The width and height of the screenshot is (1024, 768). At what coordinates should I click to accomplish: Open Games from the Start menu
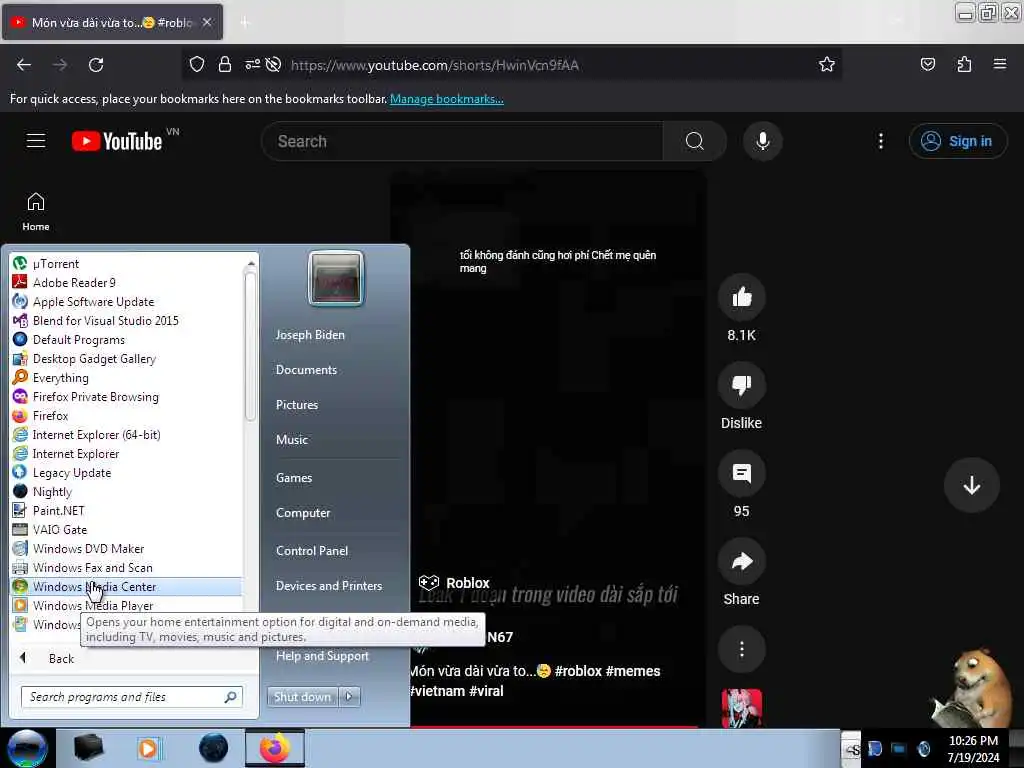294,477
